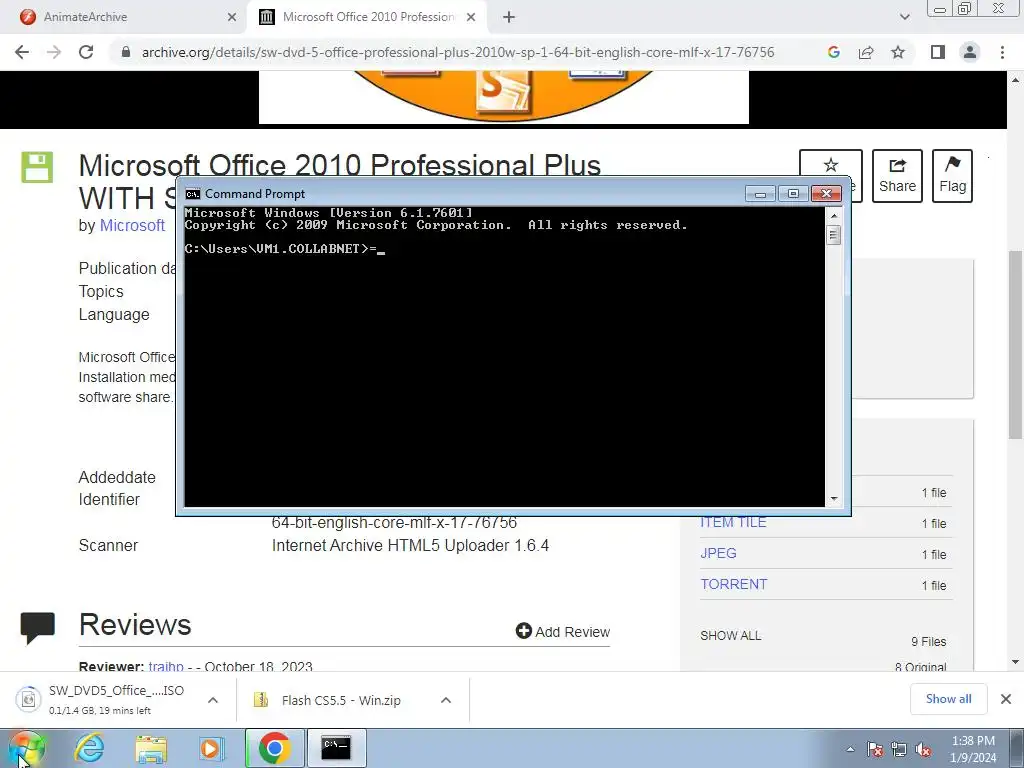1024x768 pixels.
Task: Open Chrome's side panel
Action: (x=938, y=52)
